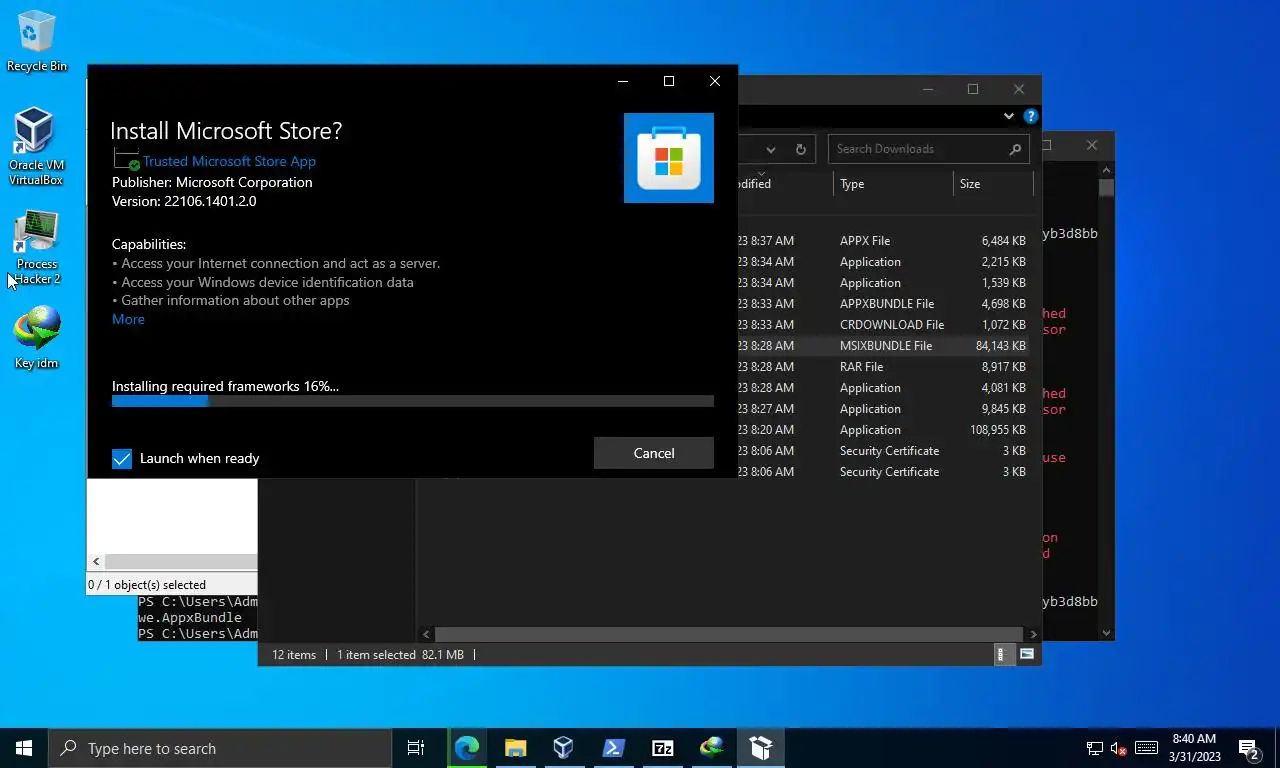Open the Recycle Bin desktop icon
This screenshot has height=768, width=1280.
pyautogui.click(x=37, y=40)
